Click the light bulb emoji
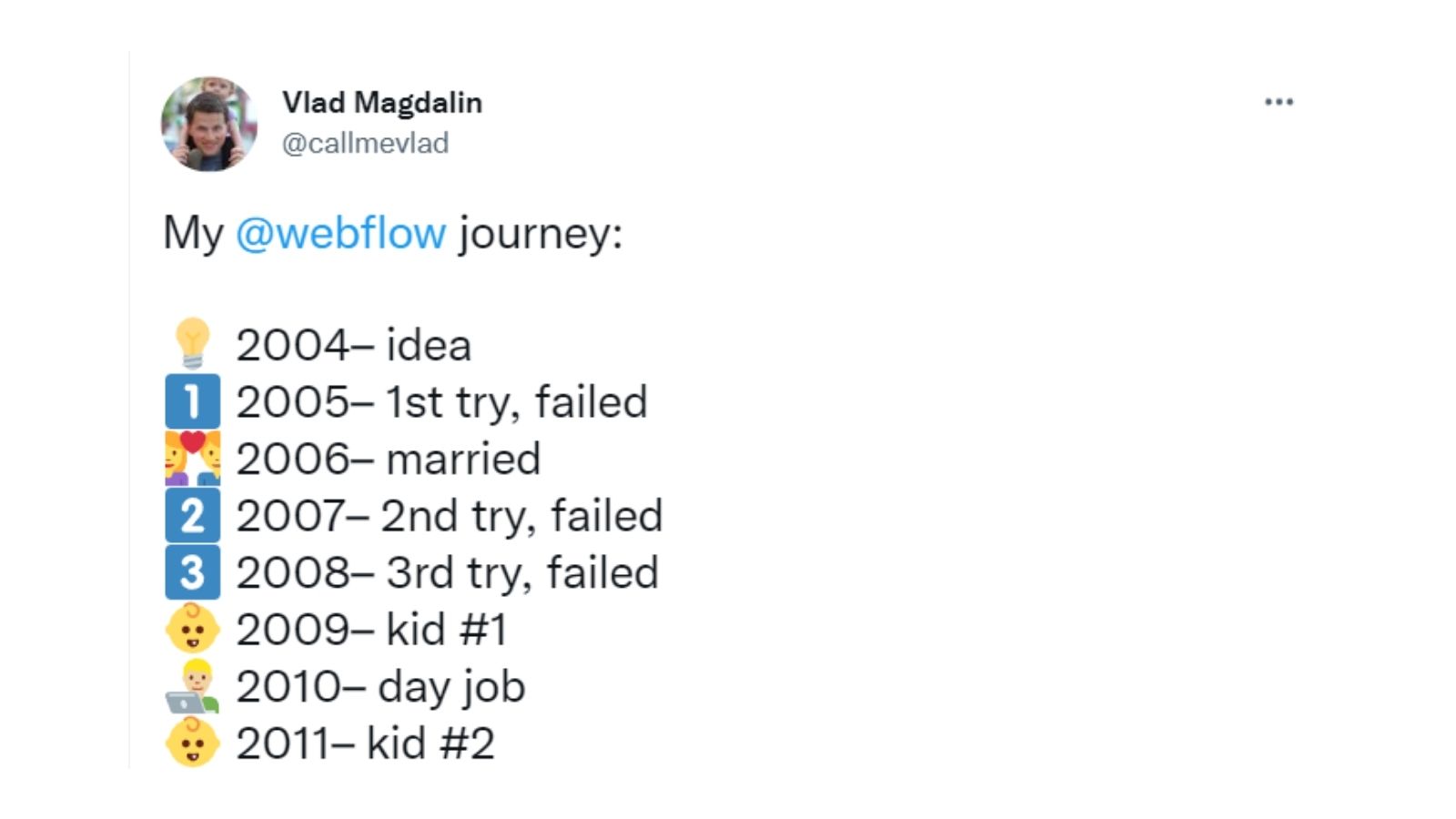 pyautogui.click(x=193, y=343)
